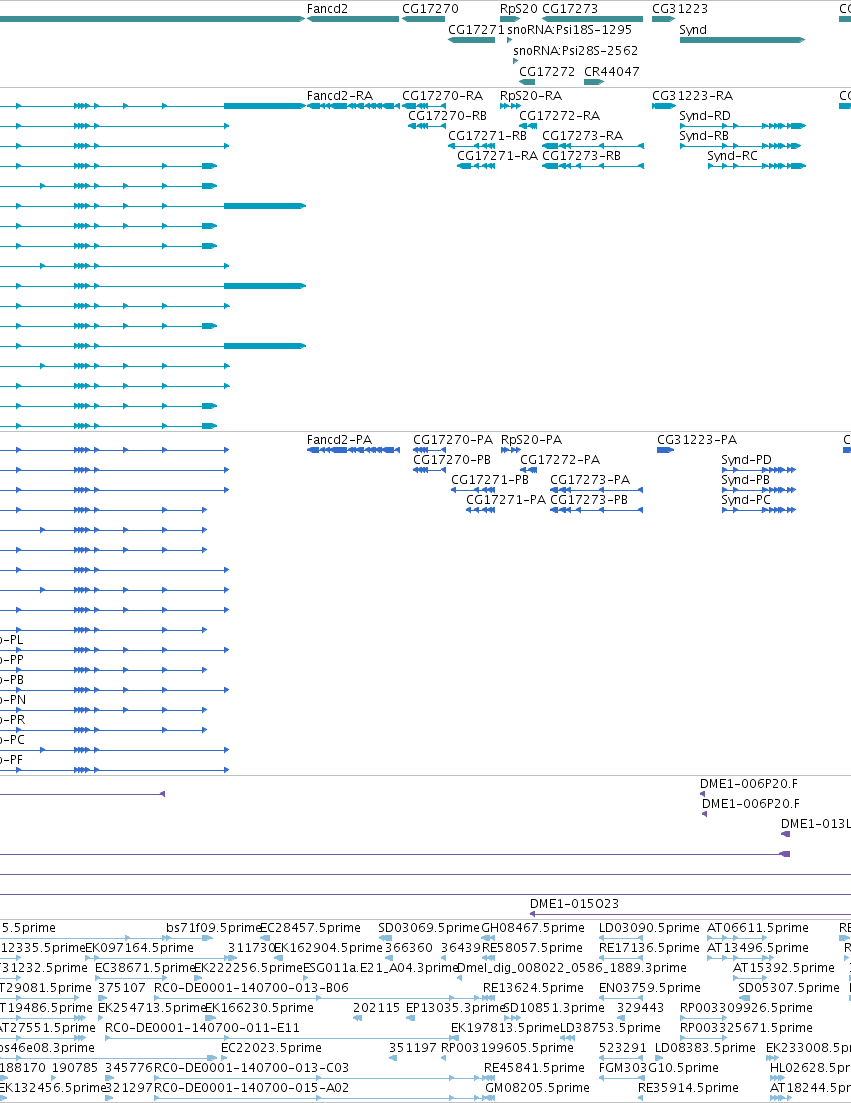Click the CG17271 gene label

(x=476, y=30)
